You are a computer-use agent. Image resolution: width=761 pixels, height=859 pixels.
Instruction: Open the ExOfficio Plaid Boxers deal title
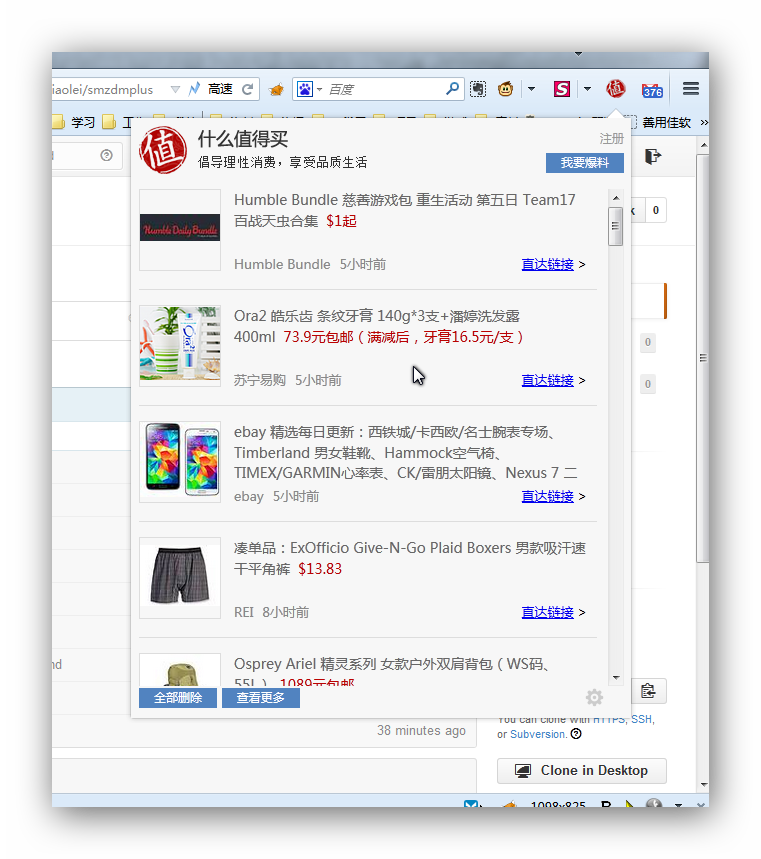click(x=409, y=558)
